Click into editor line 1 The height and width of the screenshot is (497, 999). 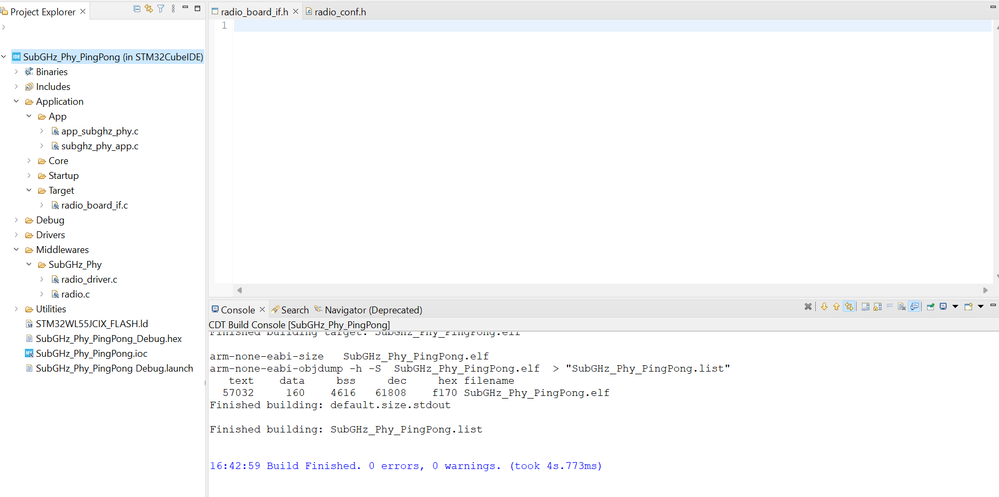(x=612, y=25)
